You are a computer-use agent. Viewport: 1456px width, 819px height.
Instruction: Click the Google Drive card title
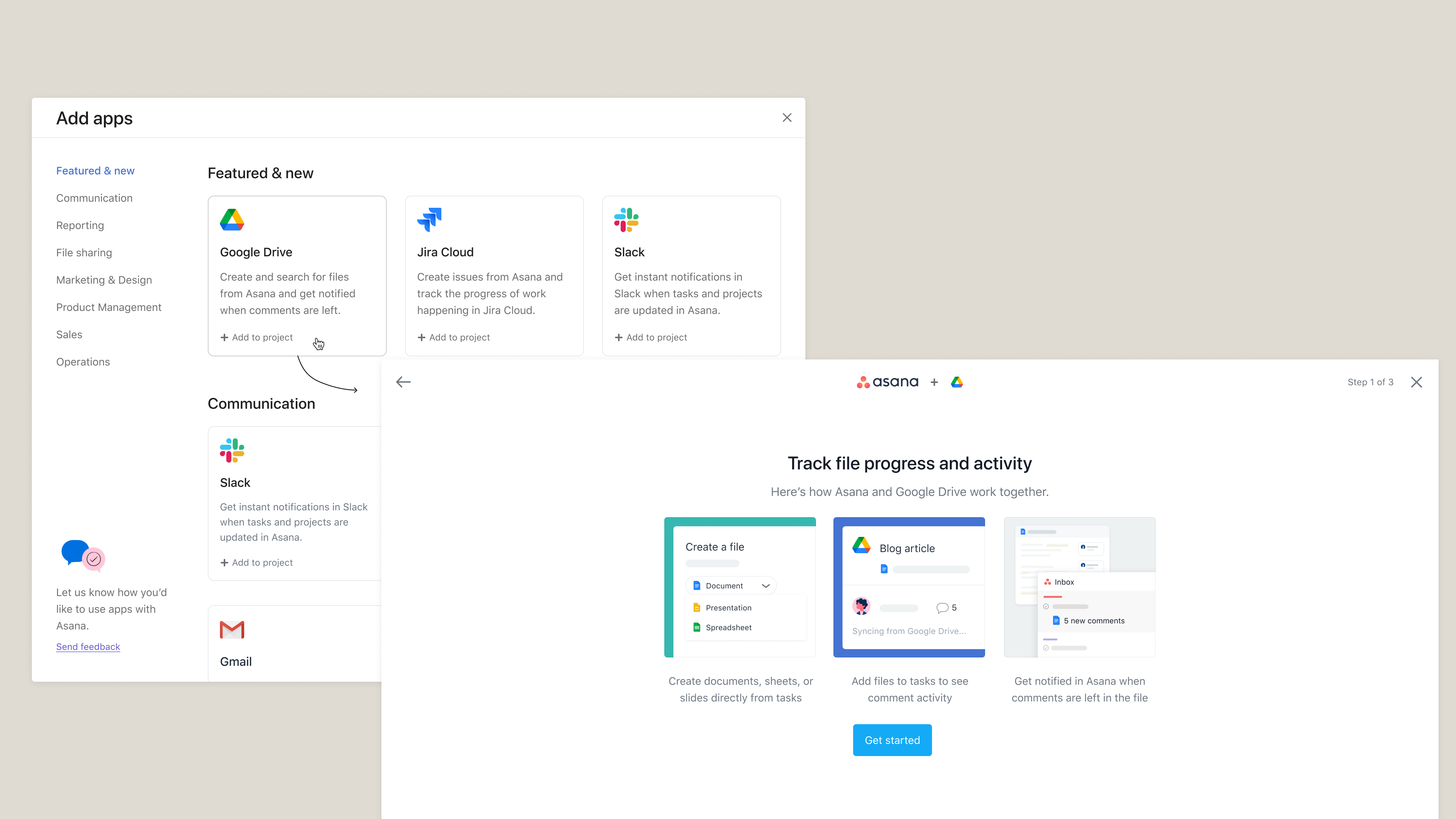tap(256, 252)
